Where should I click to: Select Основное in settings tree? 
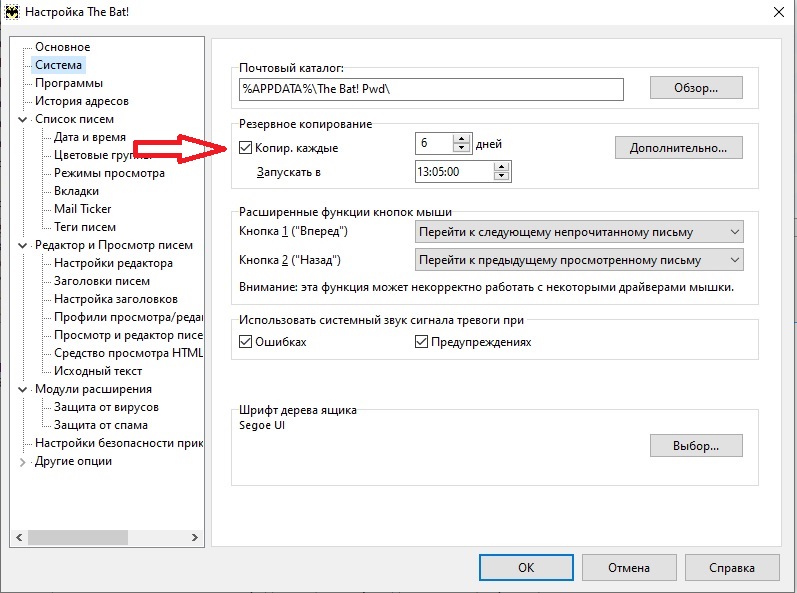63,47
